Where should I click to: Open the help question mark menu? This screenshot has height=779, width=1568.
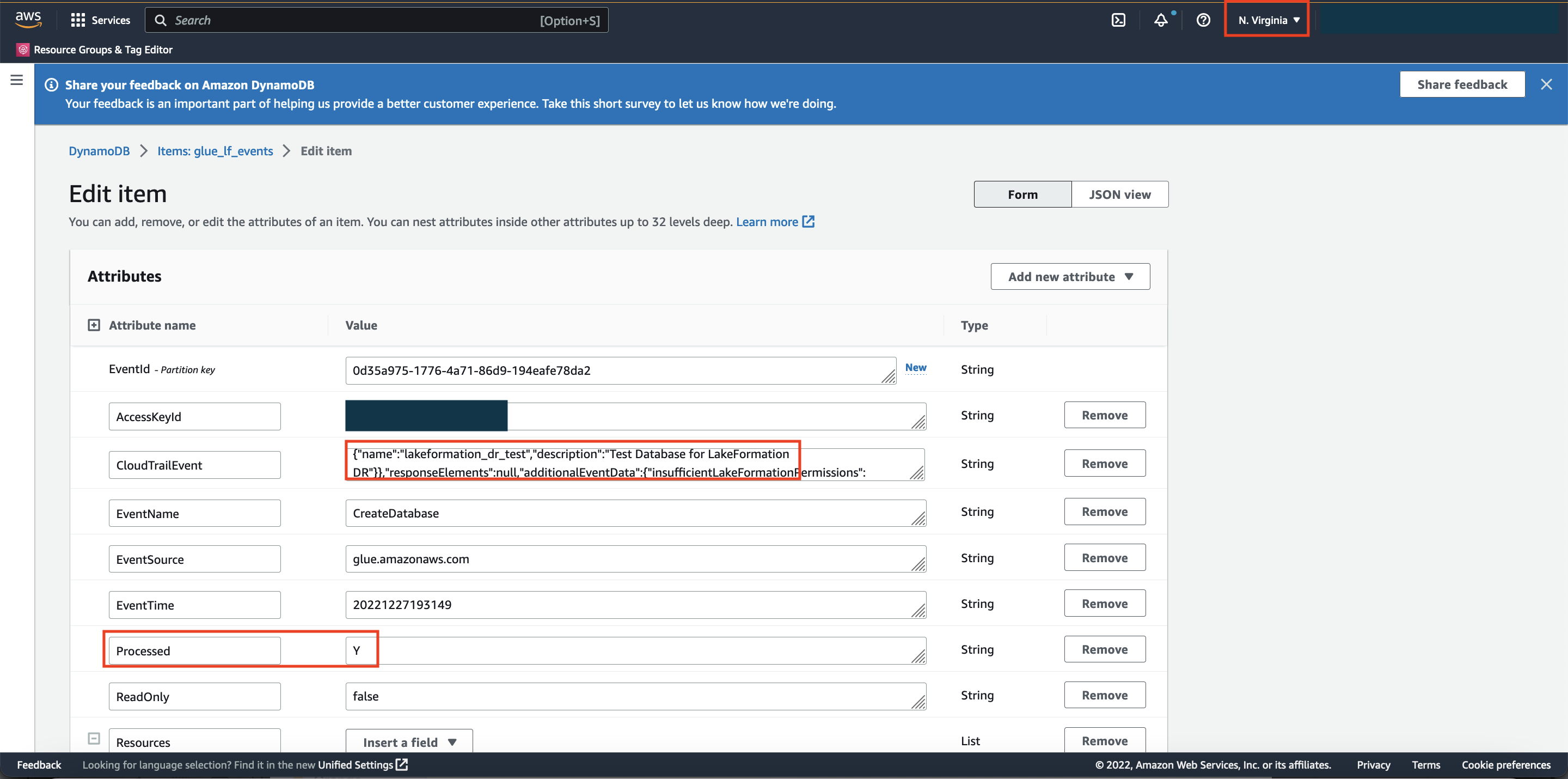click(1203, 20)
